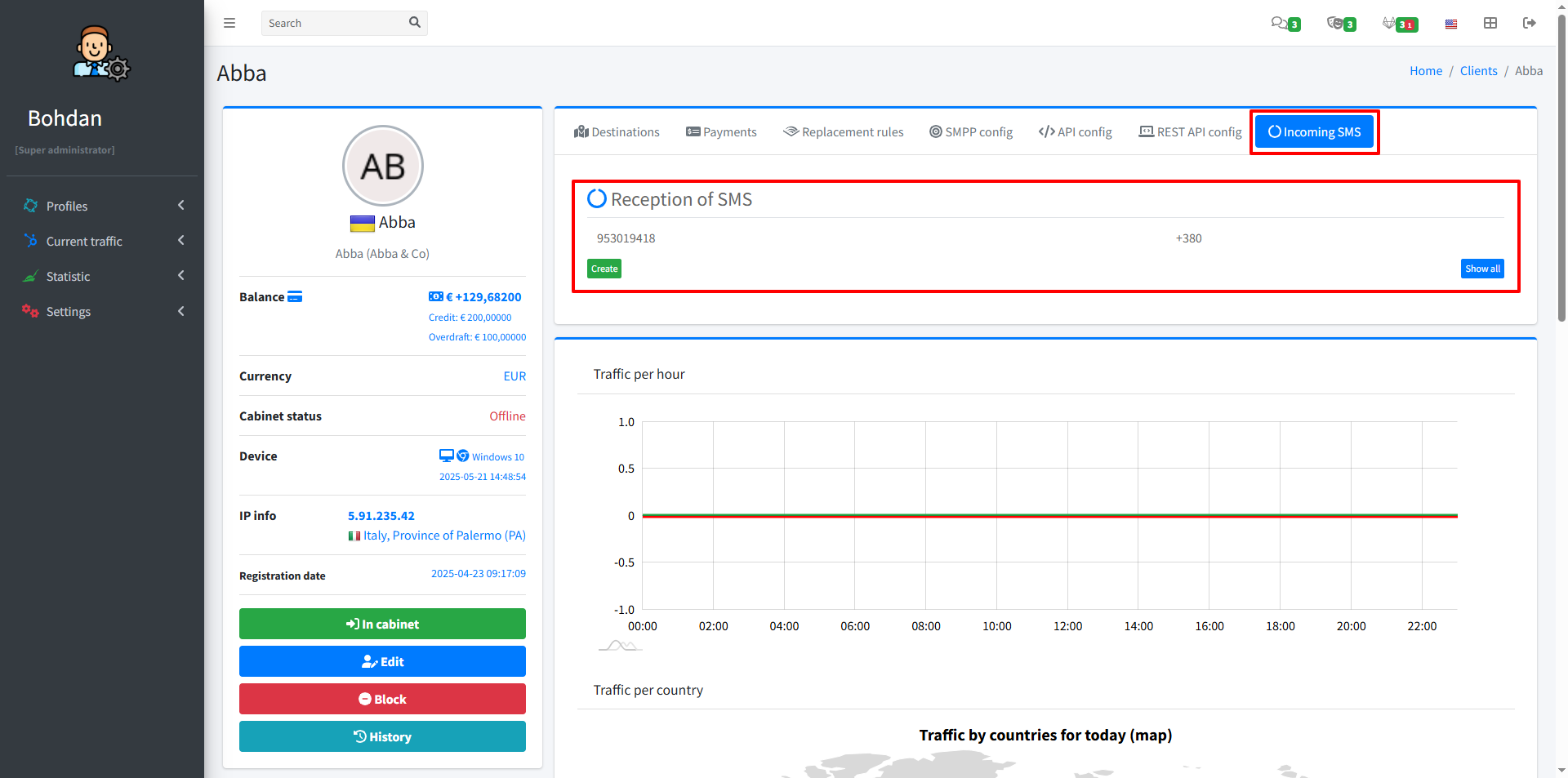Click the magnifier search icon
1568x778 pixels.
click(x=415, y=23)
